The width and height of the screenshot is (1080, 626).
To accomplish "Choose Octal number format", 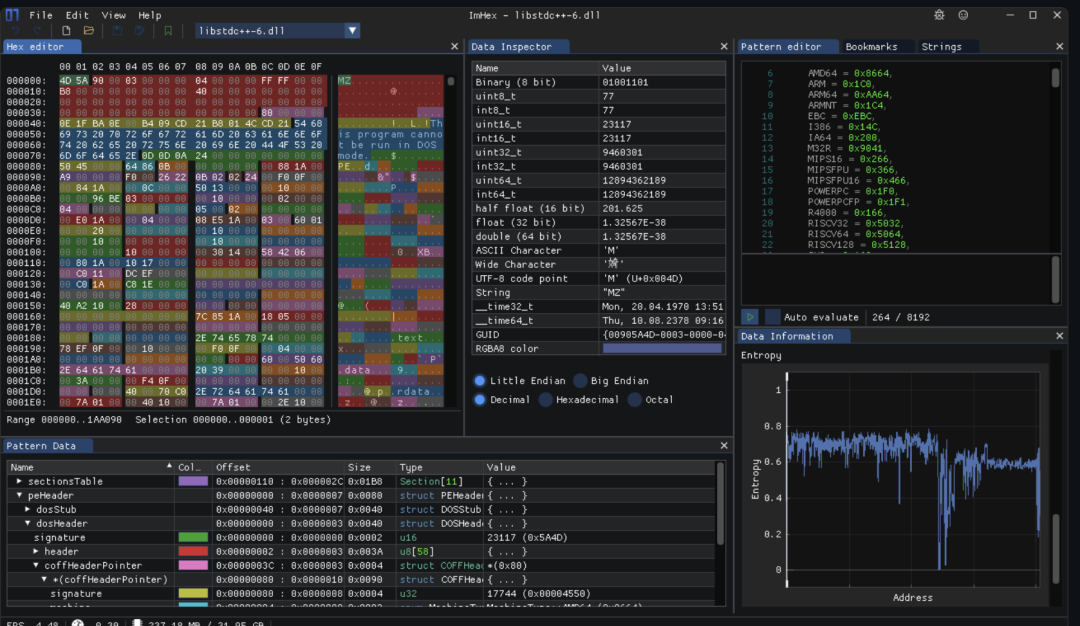I will click(x=635, y=399).
